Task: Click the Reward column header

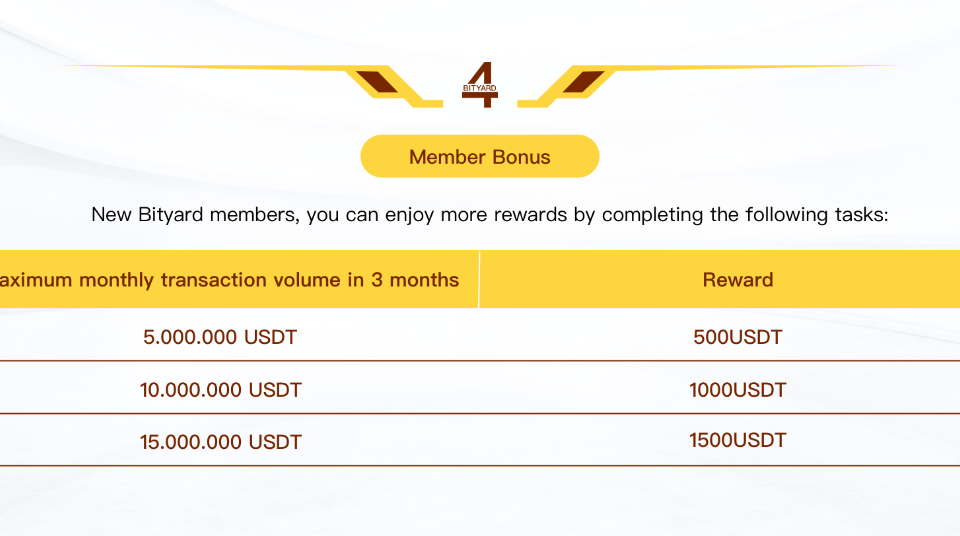Action: tap(738, 280)
